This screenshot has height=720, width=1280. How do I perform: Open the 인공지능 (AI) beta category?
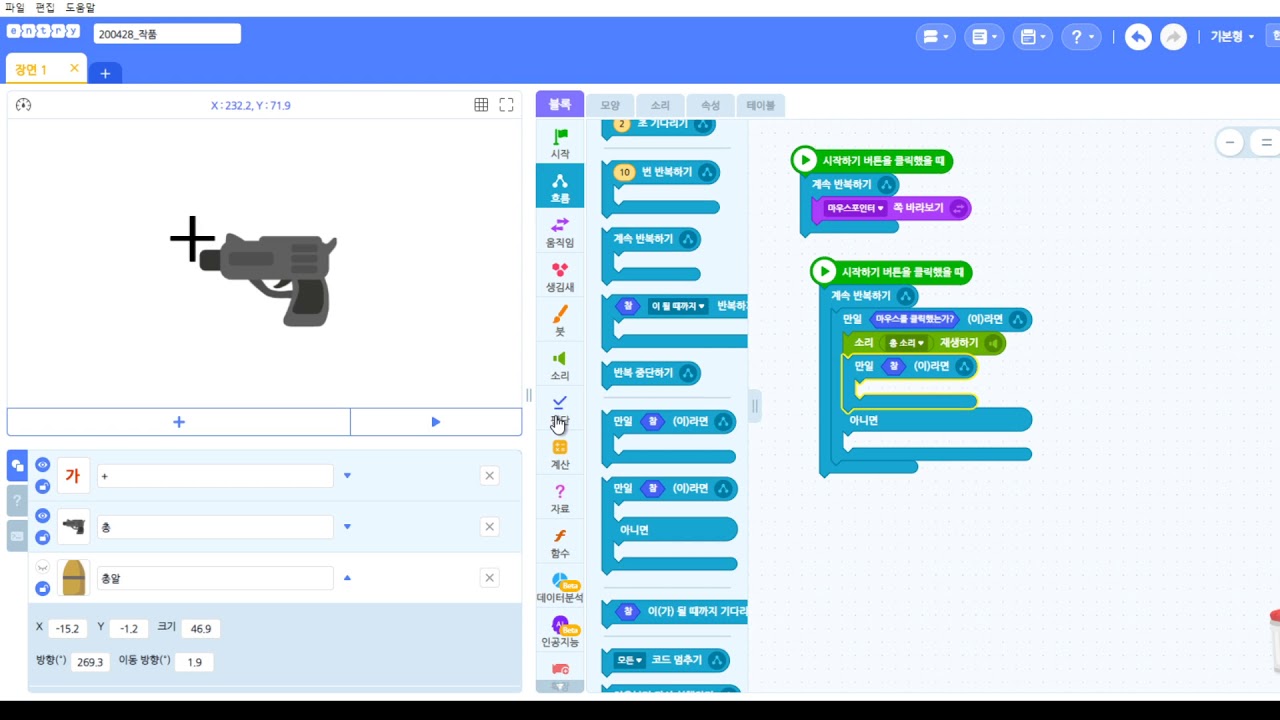(x=560, y=632)
